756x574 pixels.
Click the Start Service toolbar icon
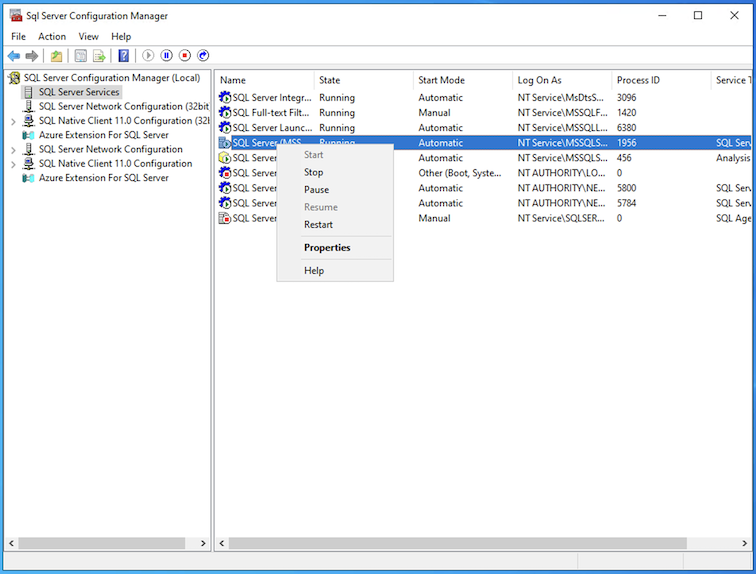(148, 56)
